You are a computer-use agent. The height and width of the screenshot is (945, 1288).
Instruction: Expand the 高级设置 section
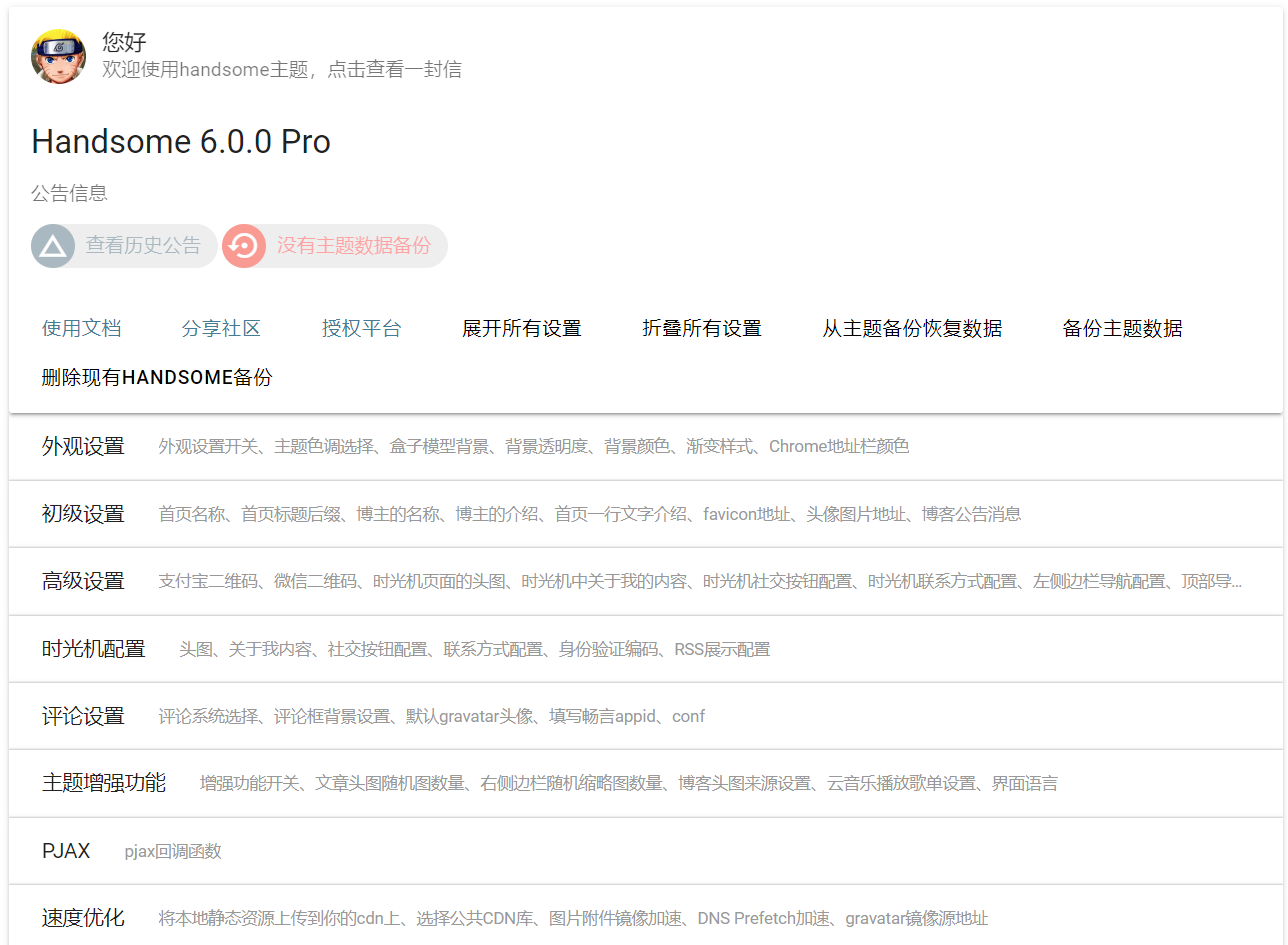click(645, 581)
